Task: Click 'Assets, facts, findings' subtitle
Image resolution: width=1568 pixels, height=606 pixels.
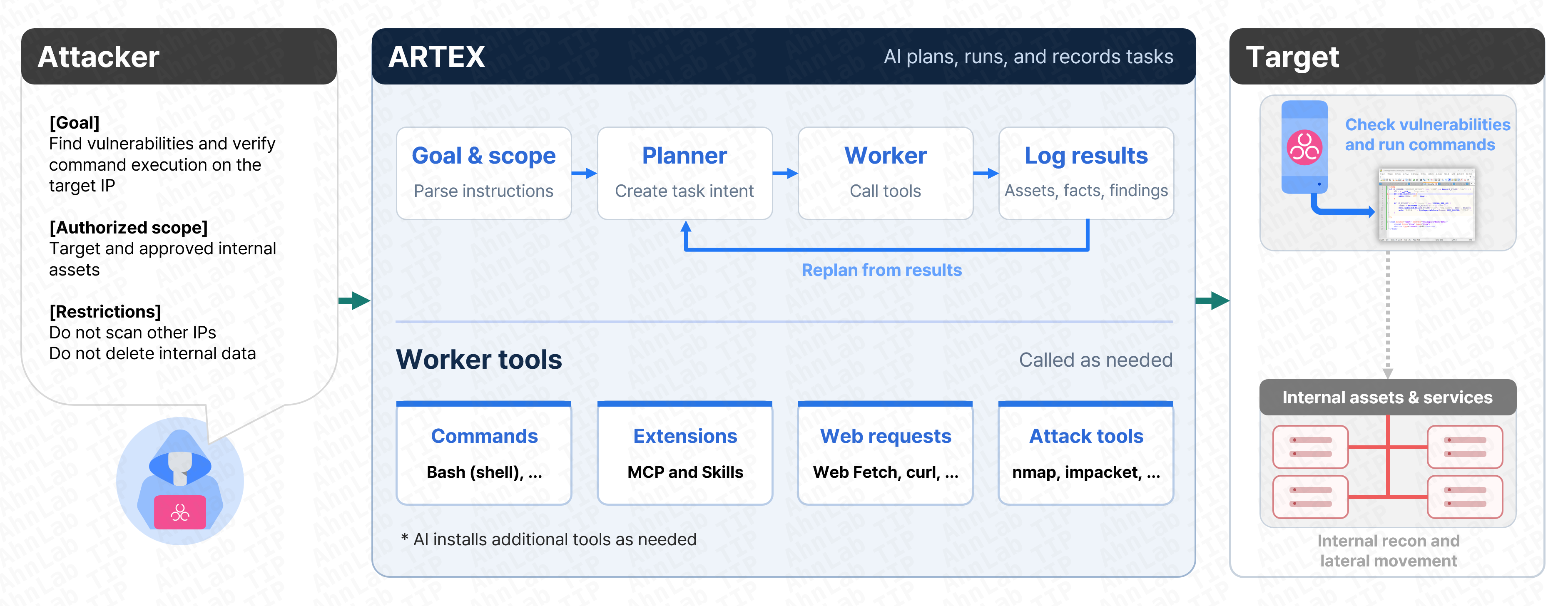Action: coord(1086,191)
